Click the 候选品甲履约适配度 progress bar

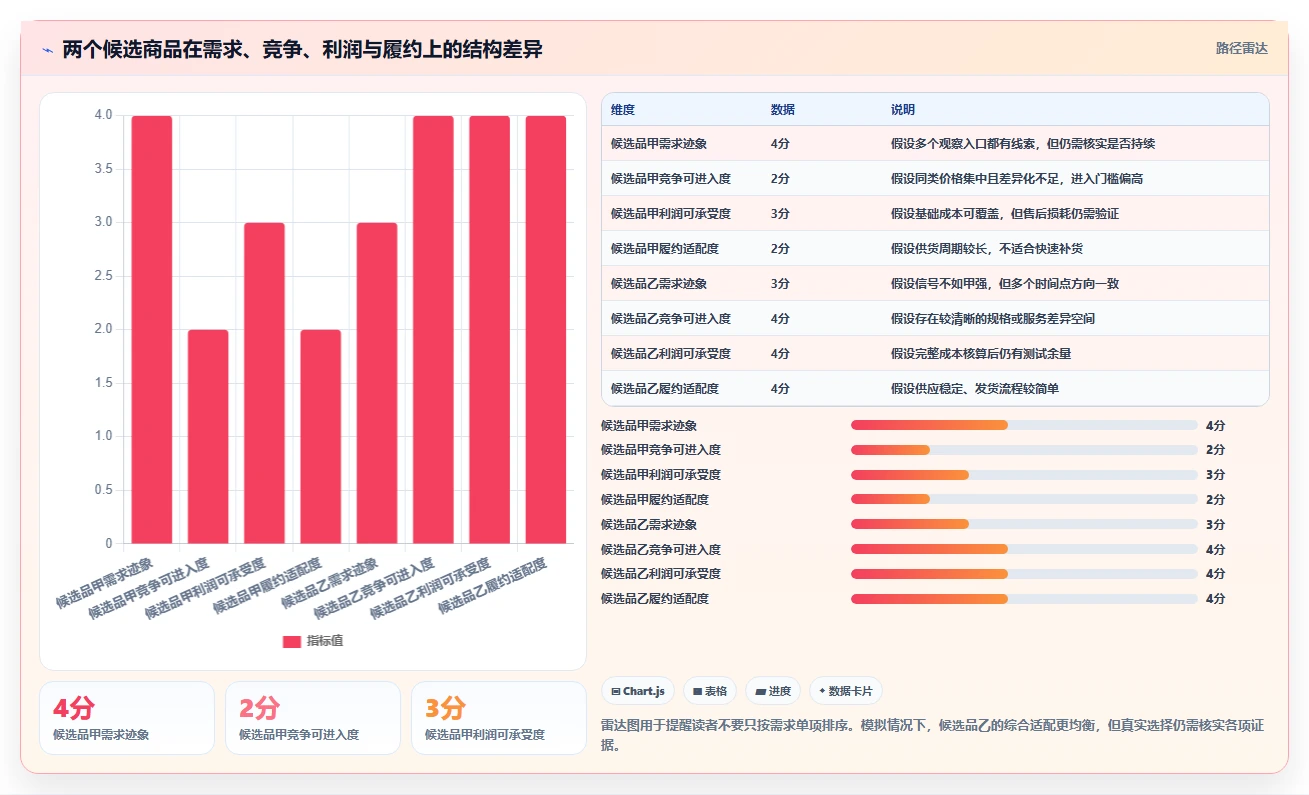[x=1024, y=499]
